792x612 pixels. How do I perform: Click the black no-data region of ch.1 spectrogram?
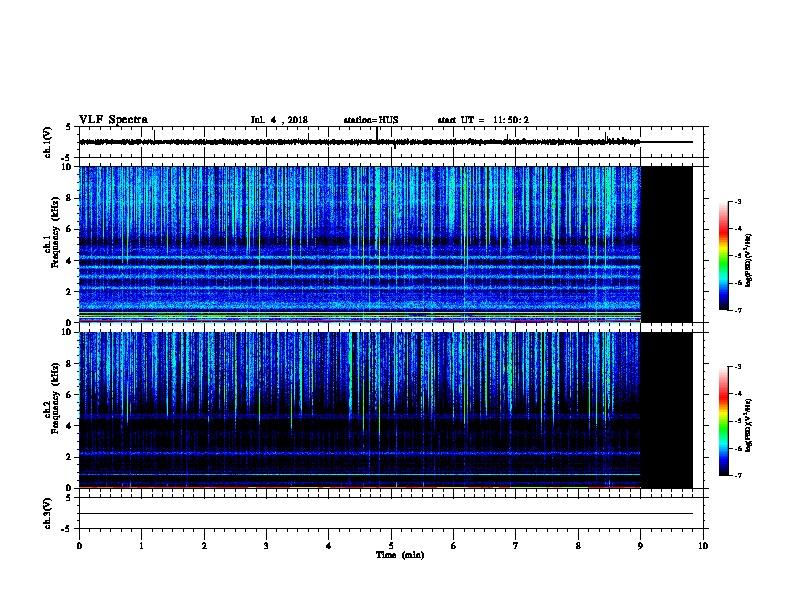point(667,244)
